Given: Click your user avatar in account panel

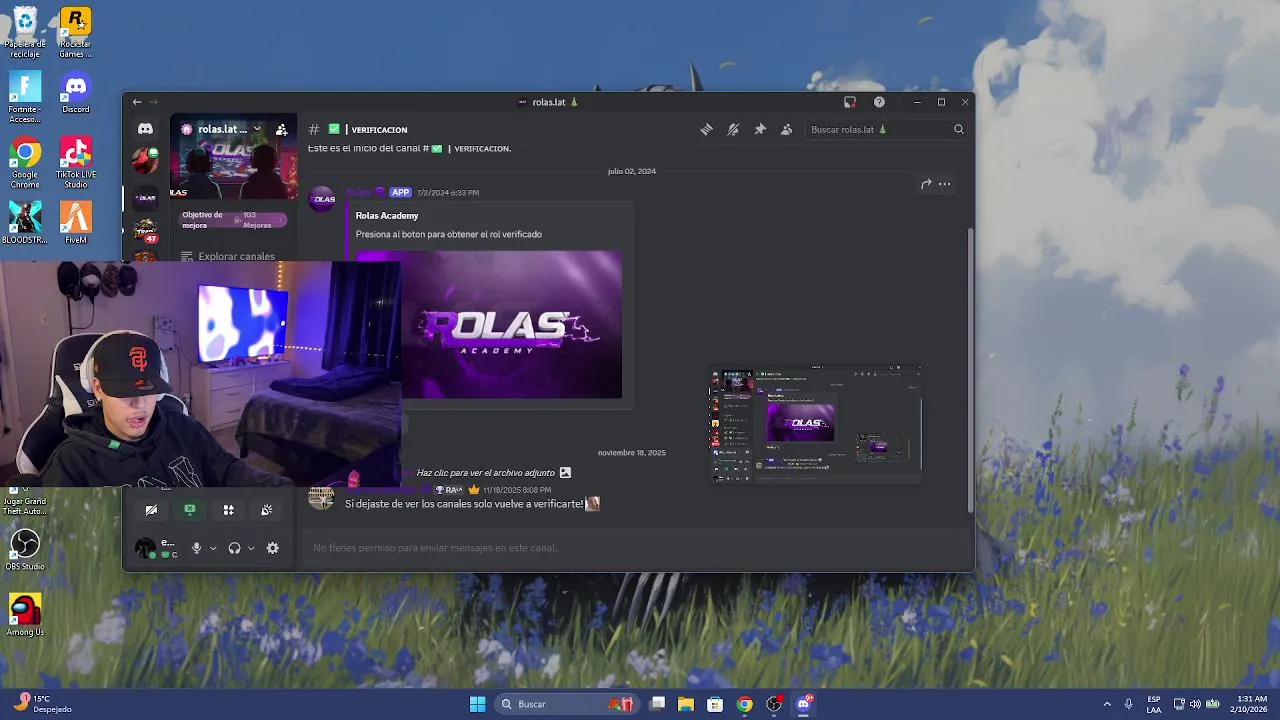Looking at the screenshot, I should coord(145,548).
